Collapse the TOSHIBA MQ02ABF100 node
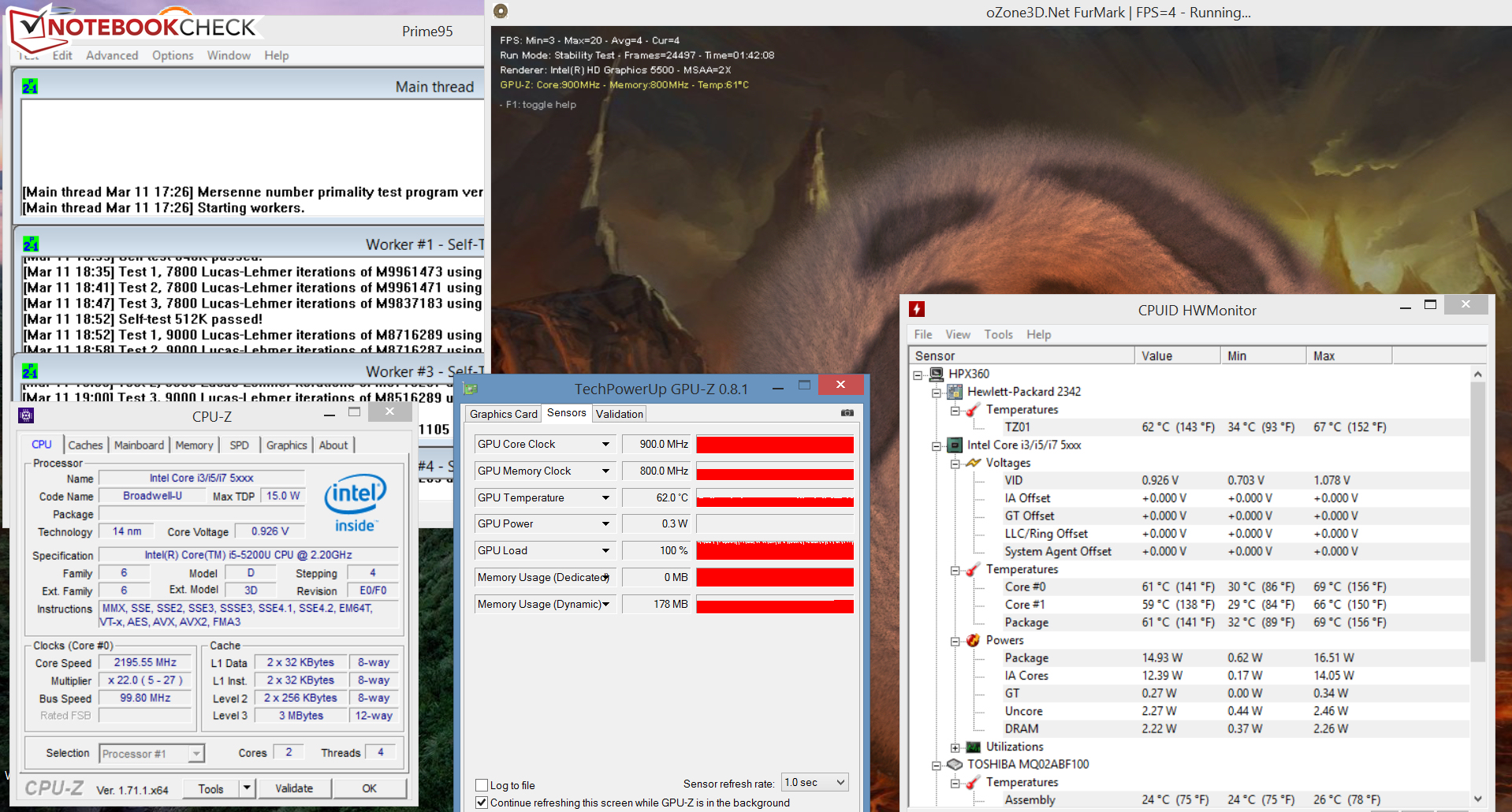 [x=937, y=765]
